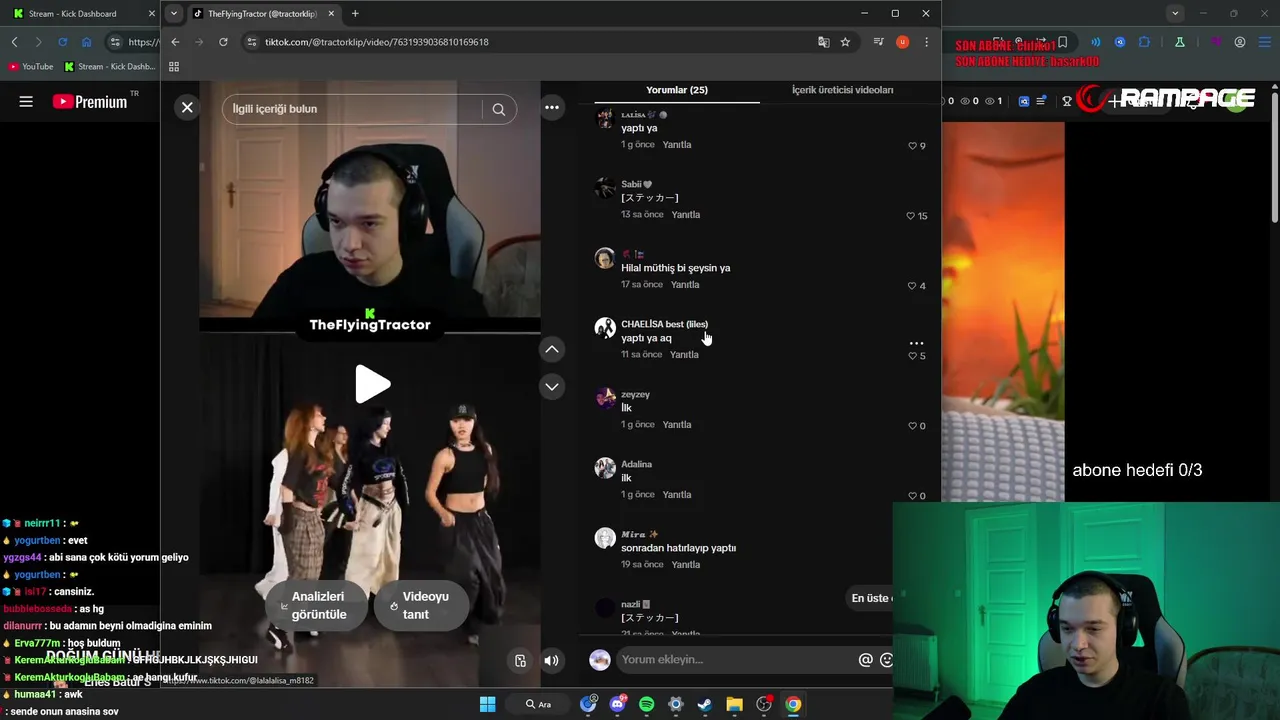The height and width of the screenshot is (720, 1280).
Task: Translate the page using address bar icon
Action: [x=823, y=42]
